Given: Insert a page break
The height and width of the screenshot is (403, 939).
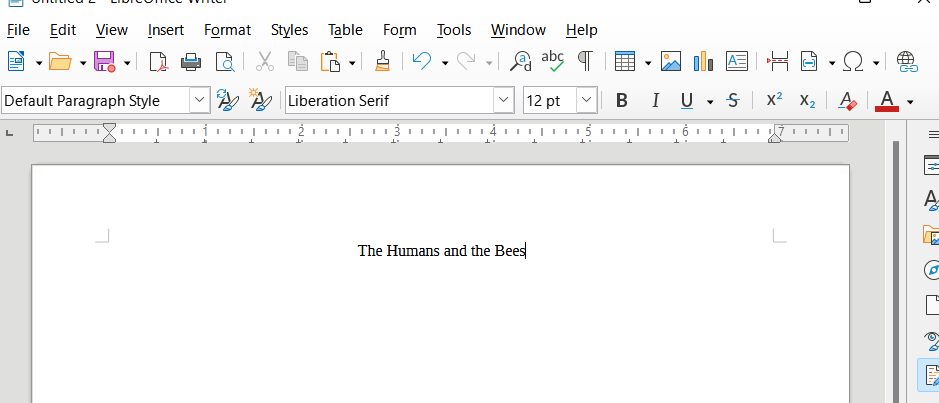Looking at the screenshot, I should click(777, 61).
